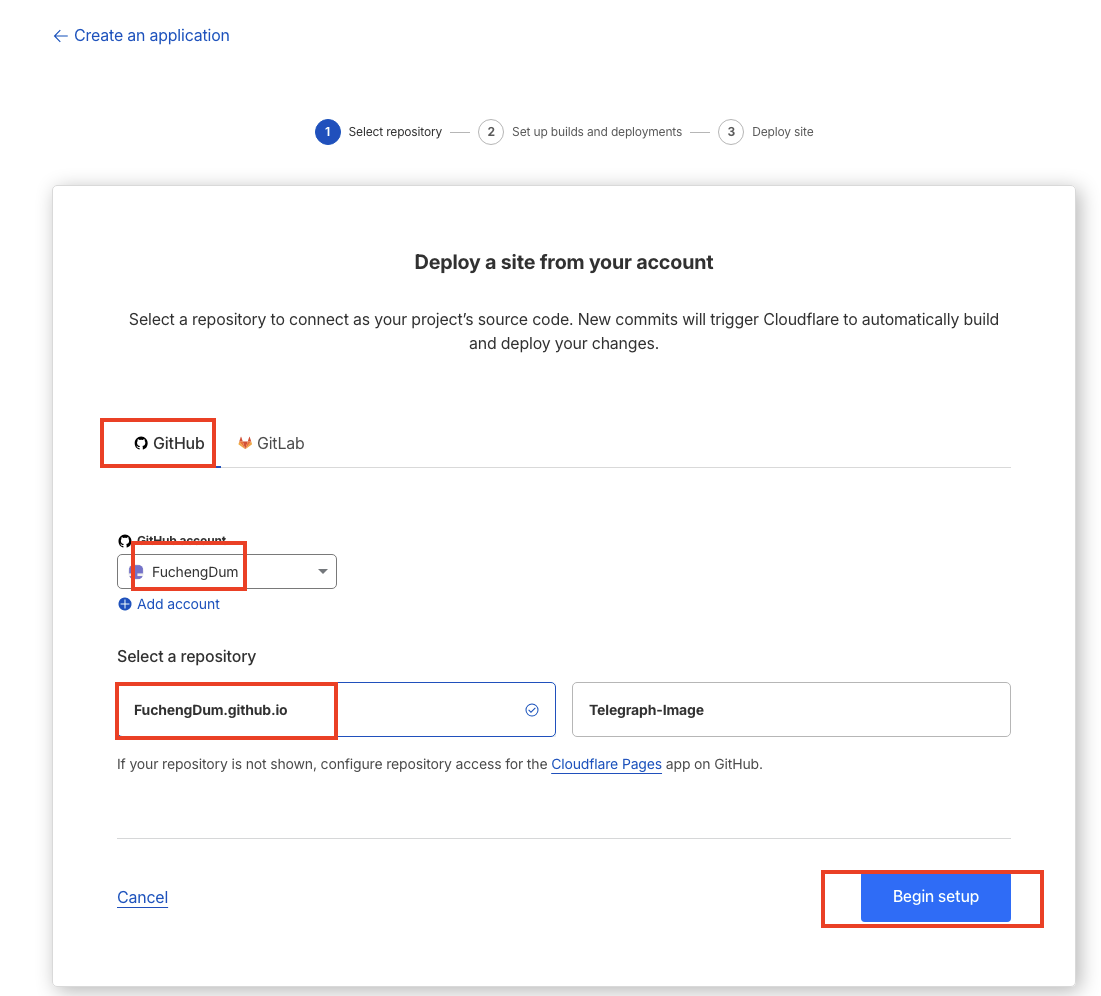Switch to the GitHub tab

[x=168, y=443]
